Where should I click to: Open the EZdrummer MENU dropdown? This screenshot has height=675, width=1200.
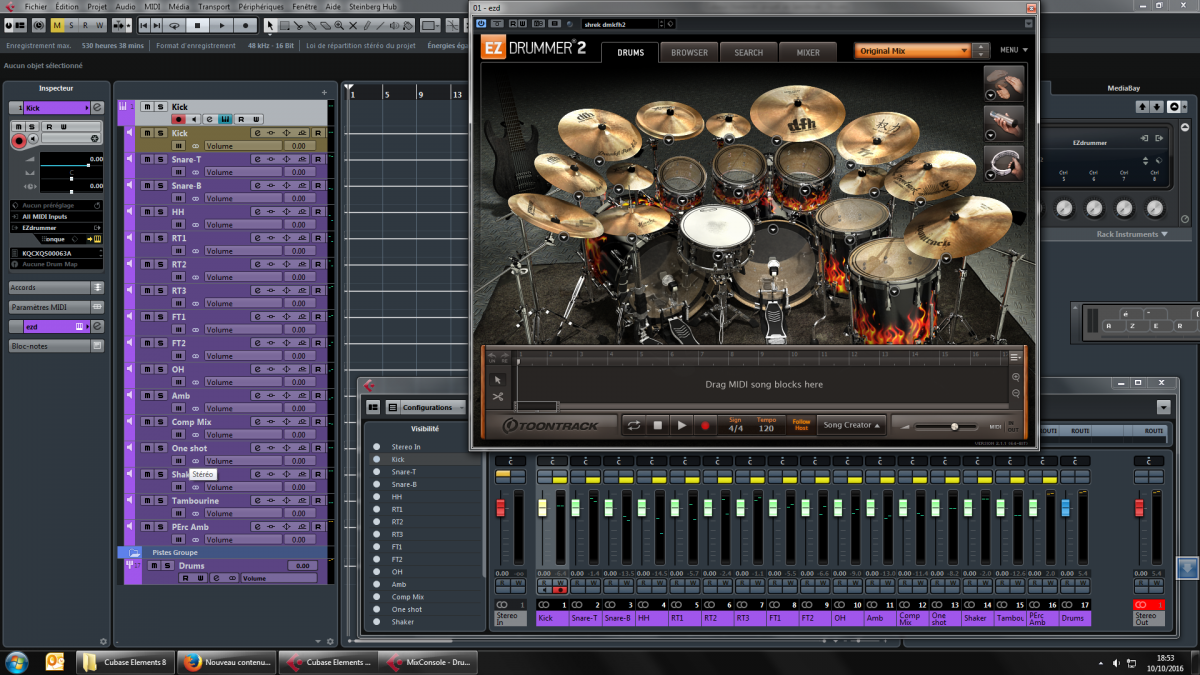[1013, 50]
